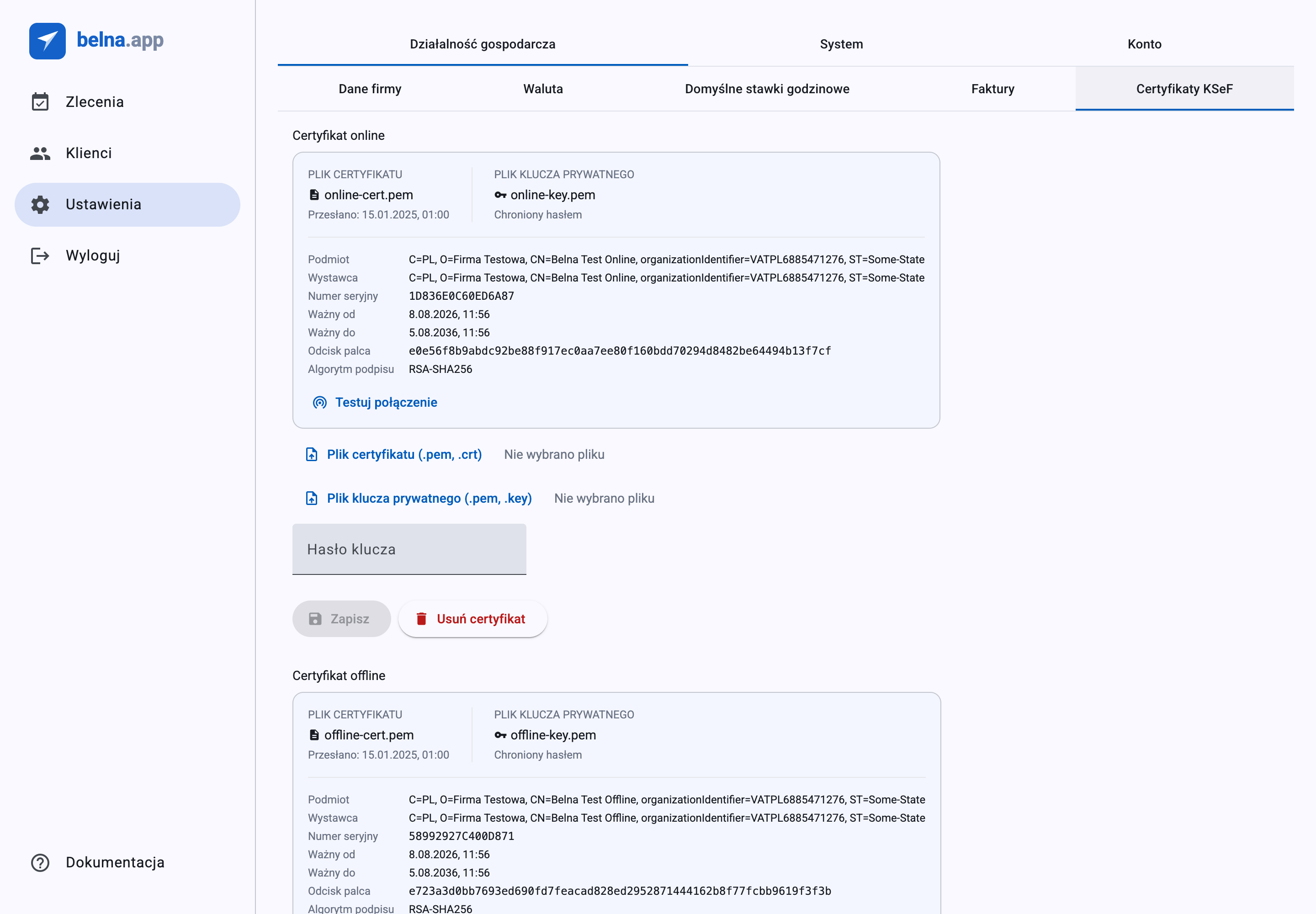Open Domyślne stawki godzinowe subtab
This screenshot has width=1316, height=914.
767,89
